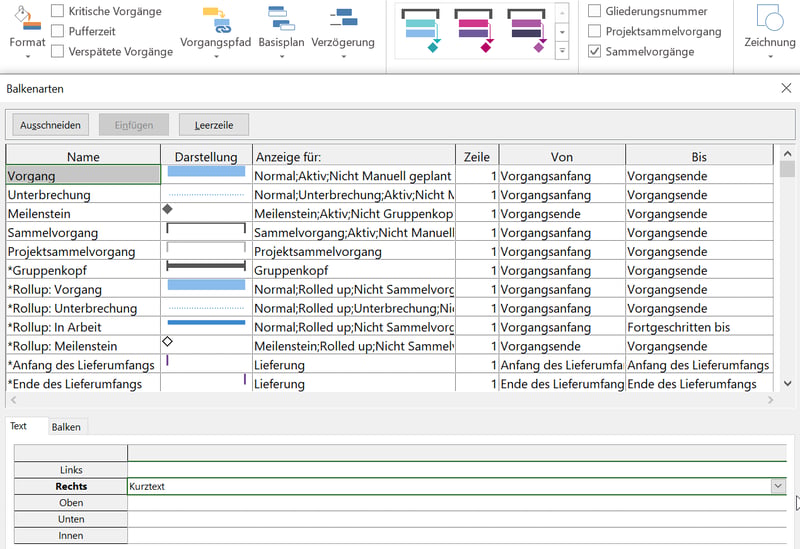Uncheck the Sammelvorgänge checkbox
Screen dimensions: 800x549
click(x=594, y=52)
